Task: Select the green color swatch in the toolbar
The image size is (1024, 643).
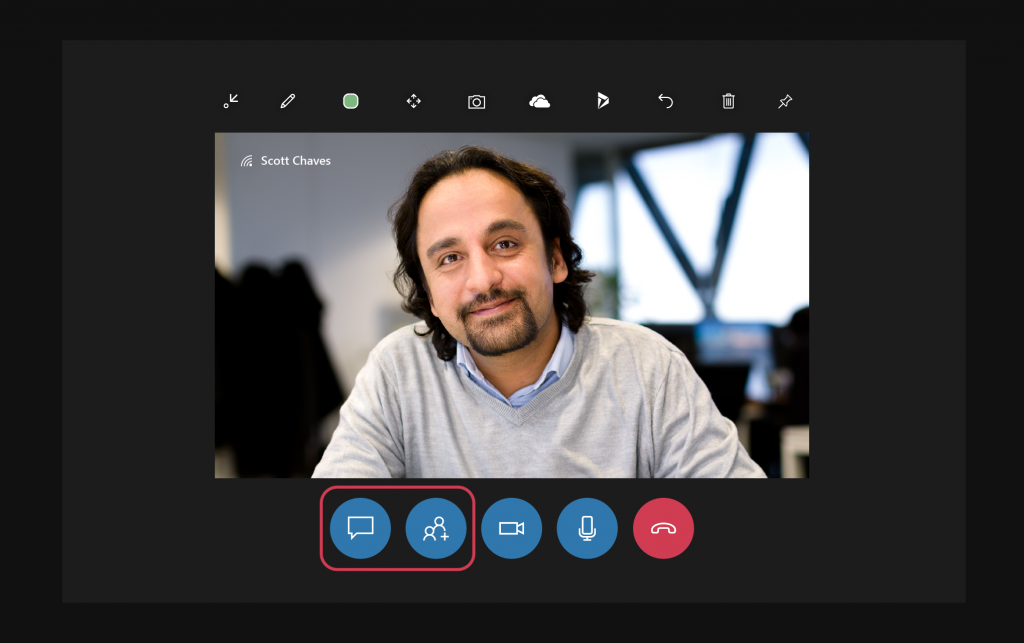Action: point(351,101)
